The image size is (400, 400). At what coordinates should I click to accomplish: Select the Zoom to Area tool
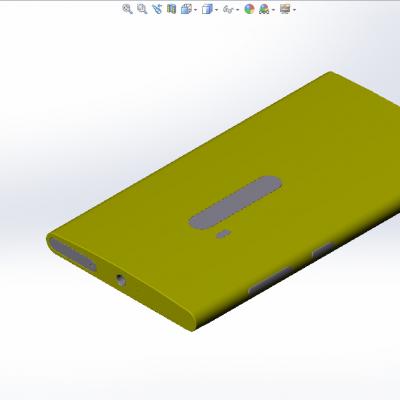(142, 9)
